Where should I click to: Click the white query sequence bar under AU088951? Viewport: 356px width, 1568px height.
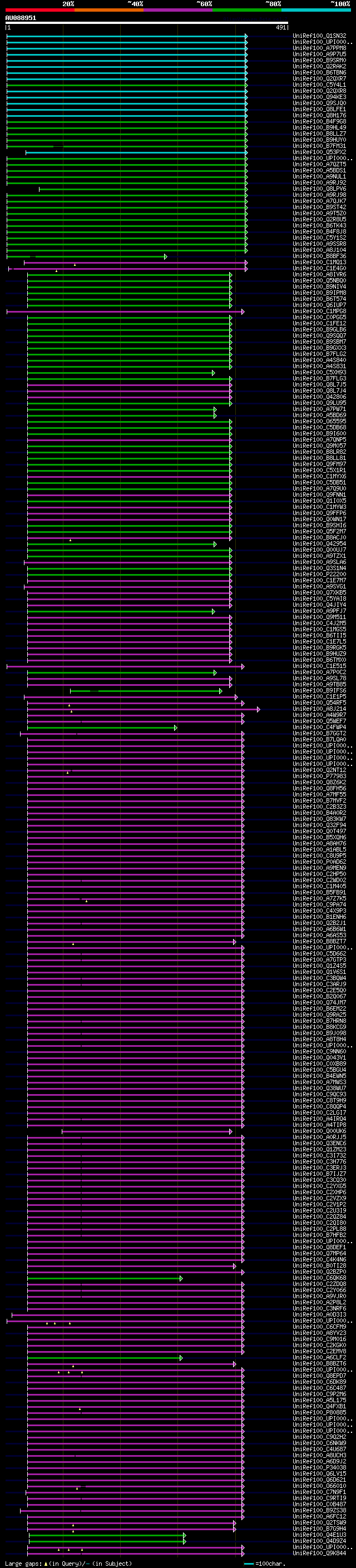point(147,23)
